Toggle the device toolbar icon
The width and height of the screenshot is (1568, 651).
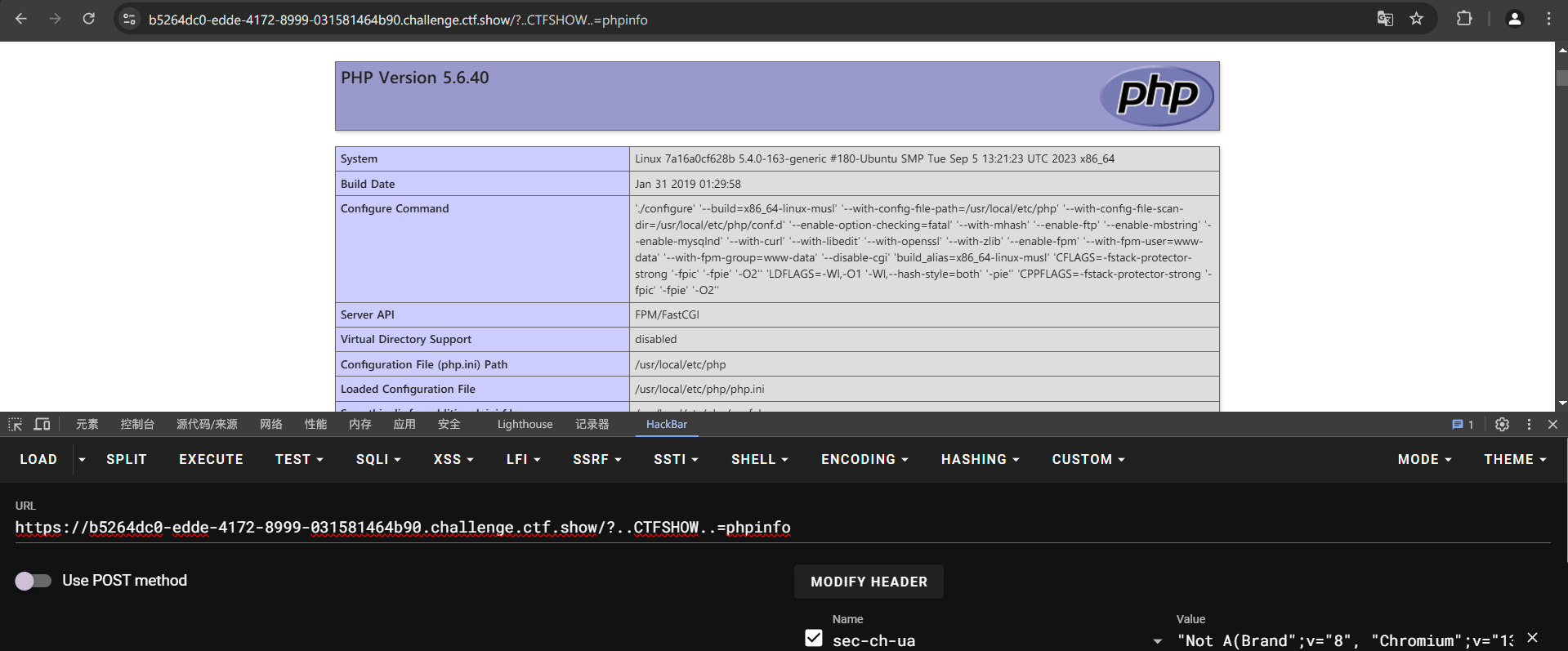[x=42, y=425]
